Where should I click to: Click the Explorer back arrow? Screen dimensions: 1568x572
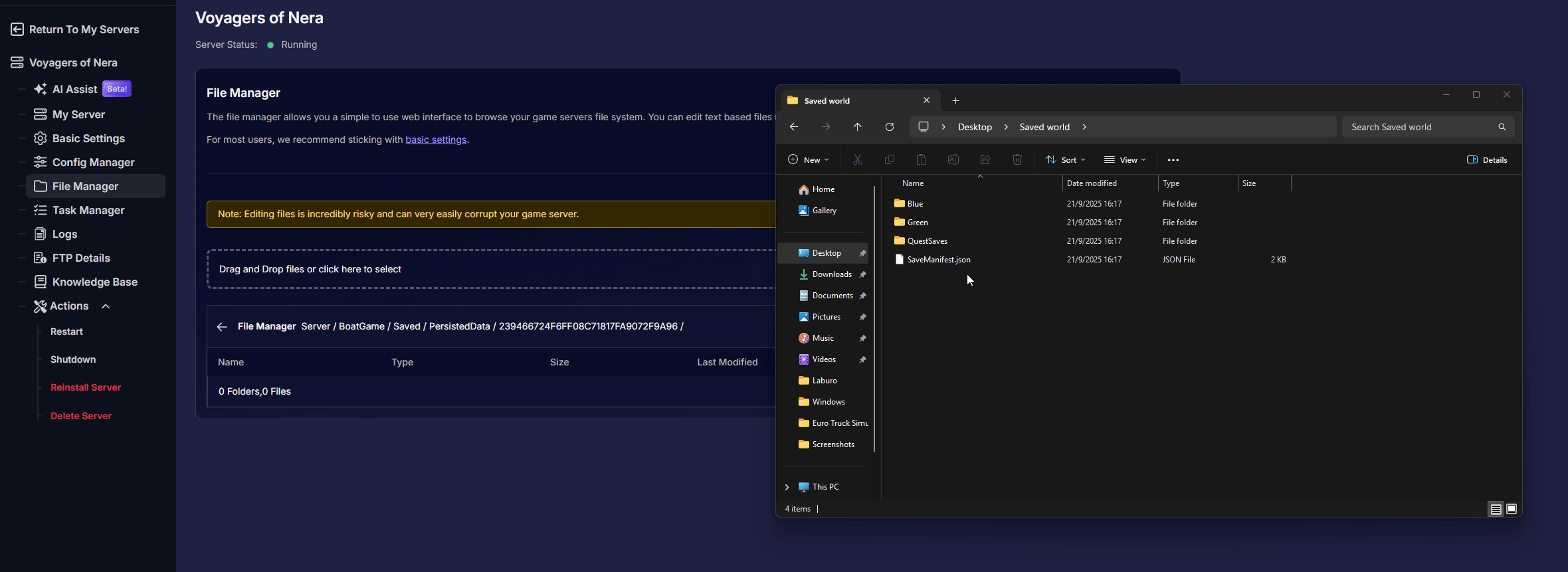[x=793, y=127]
